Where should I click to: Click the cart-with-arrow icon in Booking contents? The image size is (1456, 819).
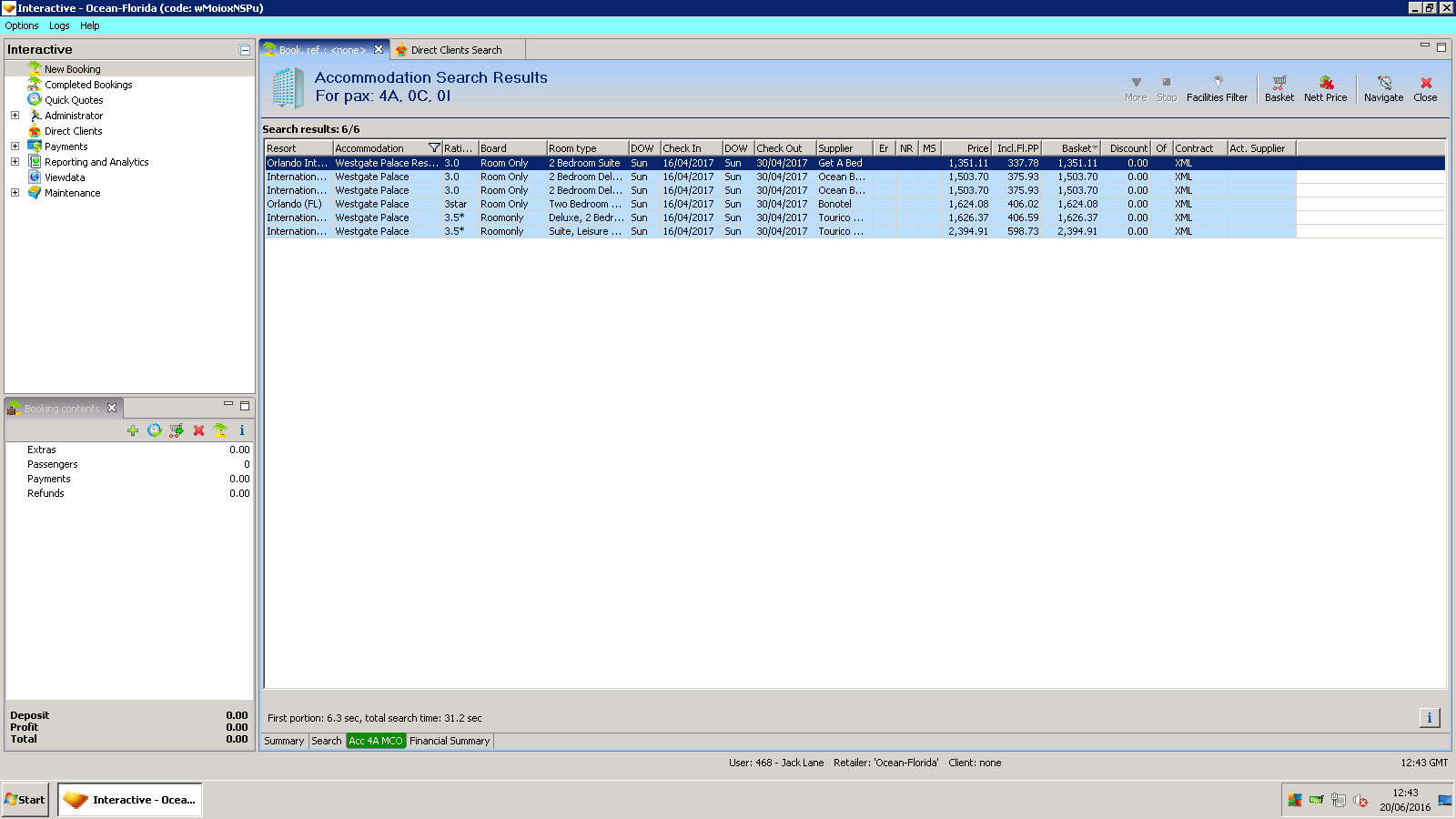[x=177, y=430]
